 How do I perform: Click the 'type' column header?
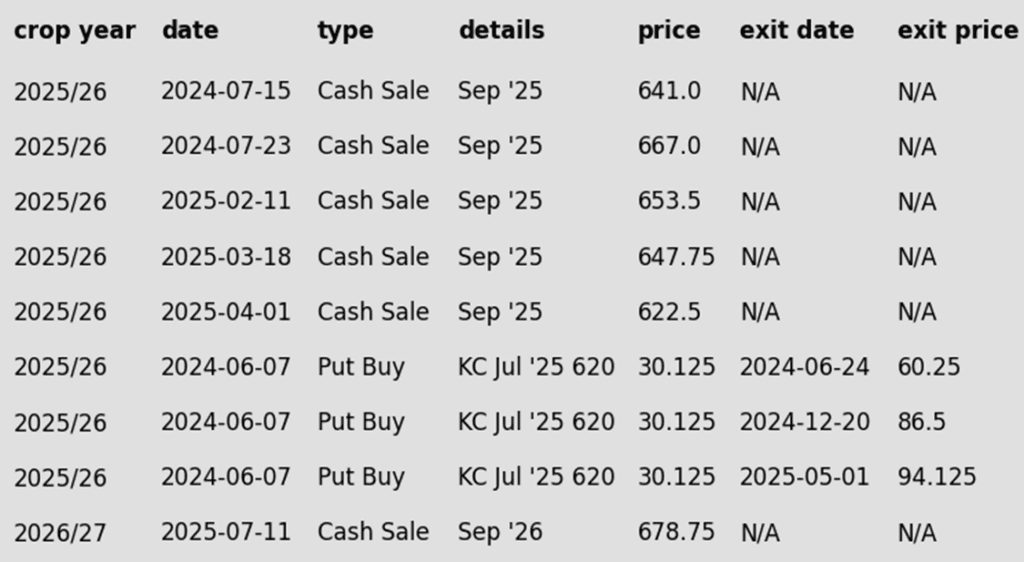point(345,31)
